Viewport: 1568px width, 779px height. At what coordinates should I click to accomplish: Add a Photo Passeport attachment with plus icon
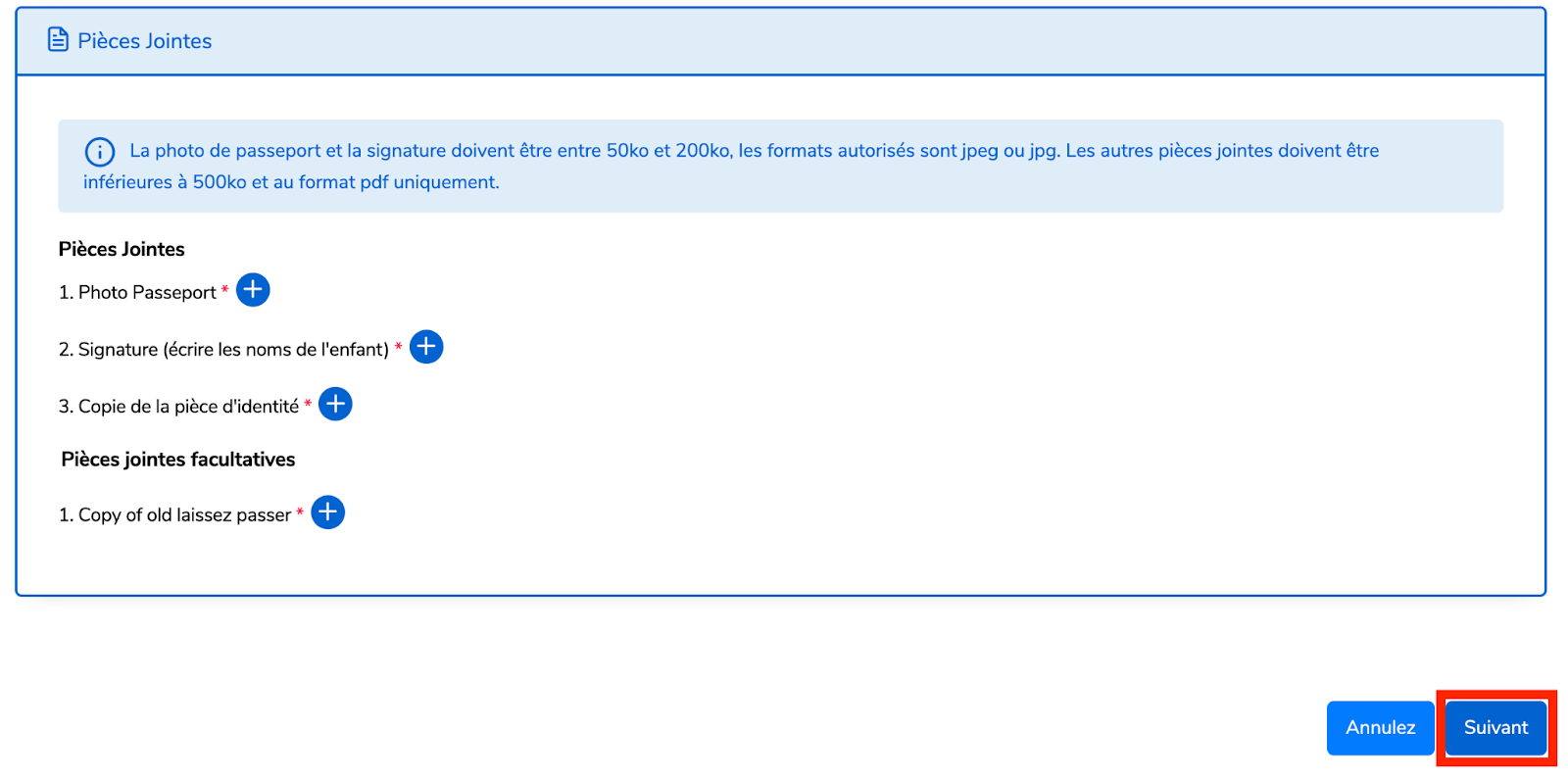[x=253, y=290]
